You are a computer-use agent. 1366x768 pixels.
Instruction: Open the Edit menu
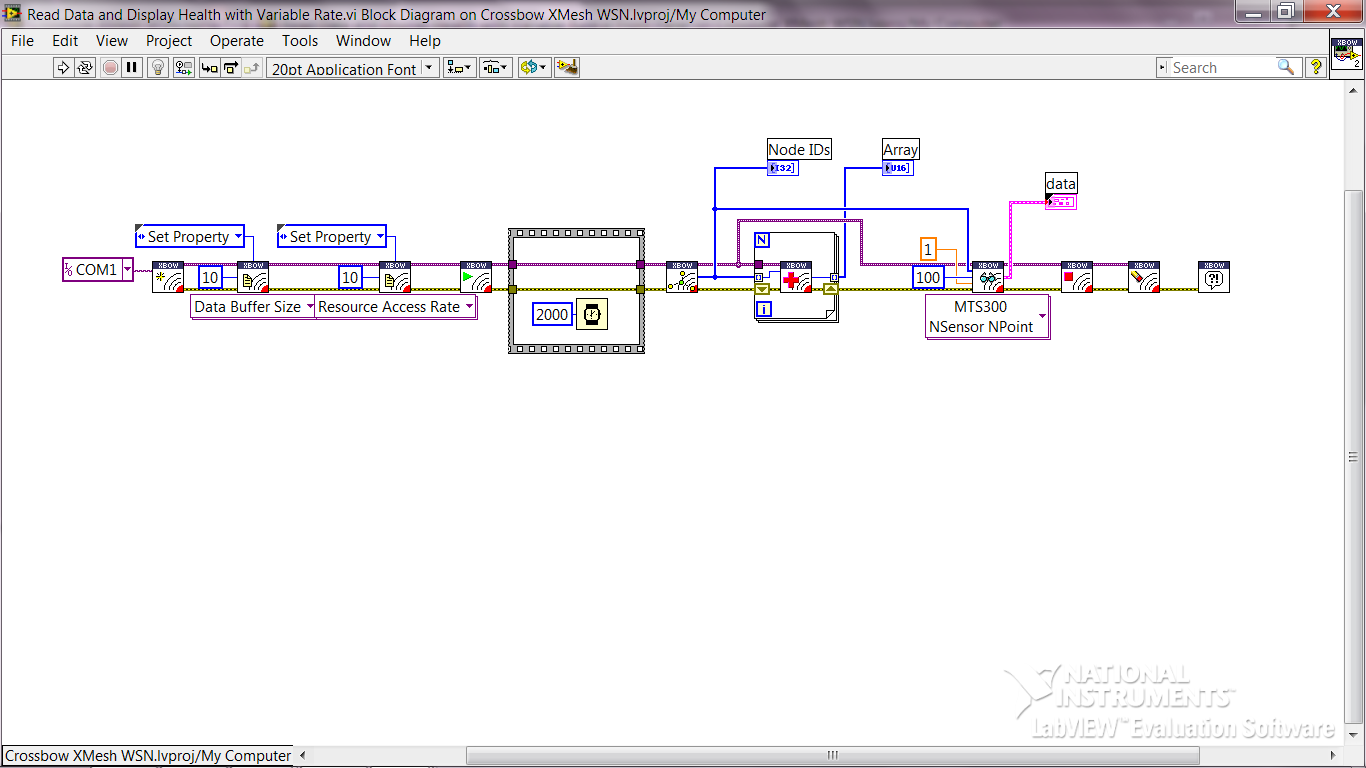(x=65, y=41)
